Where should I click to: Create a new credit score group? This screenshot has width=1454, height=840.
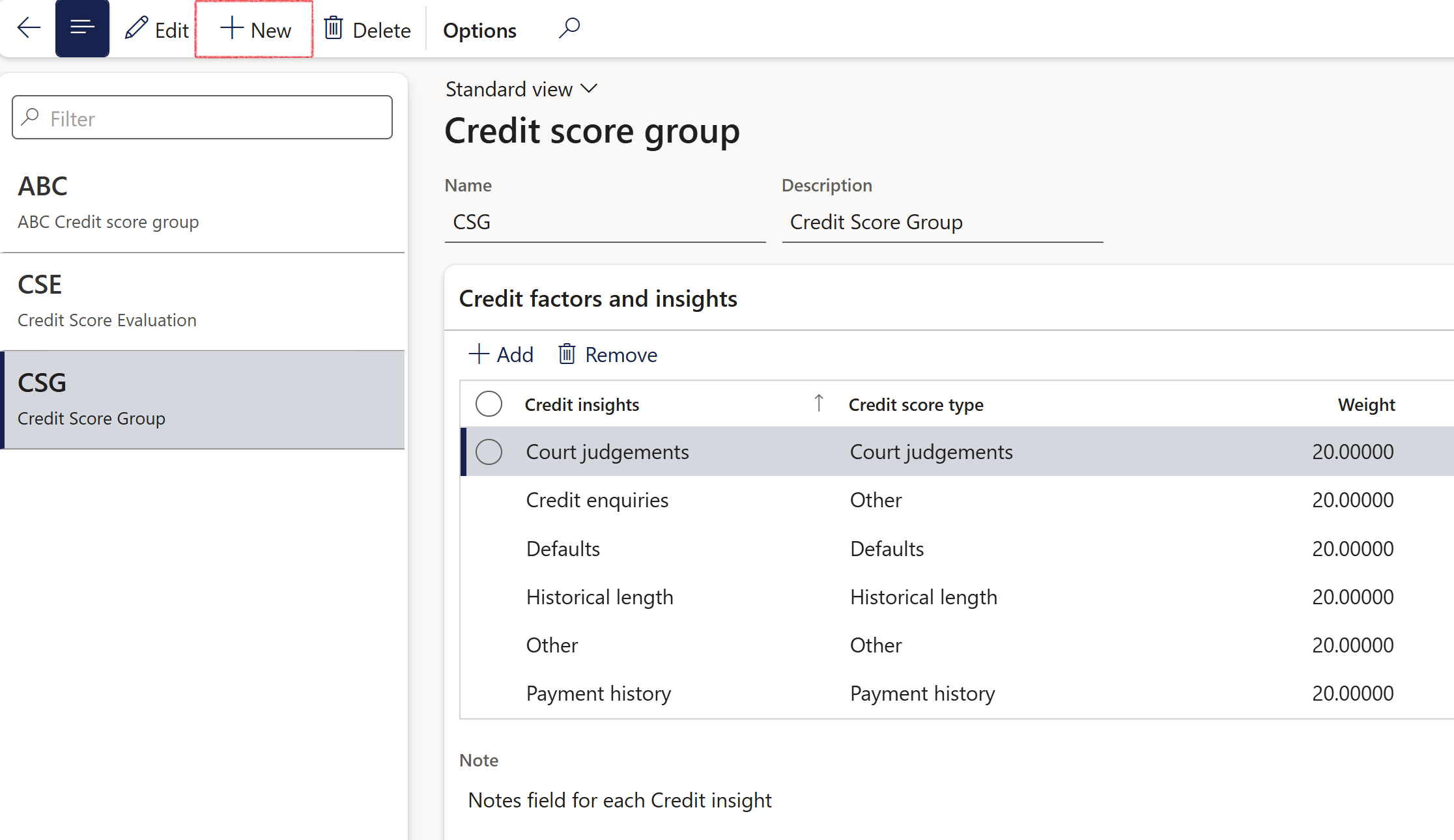pos(255,30)
